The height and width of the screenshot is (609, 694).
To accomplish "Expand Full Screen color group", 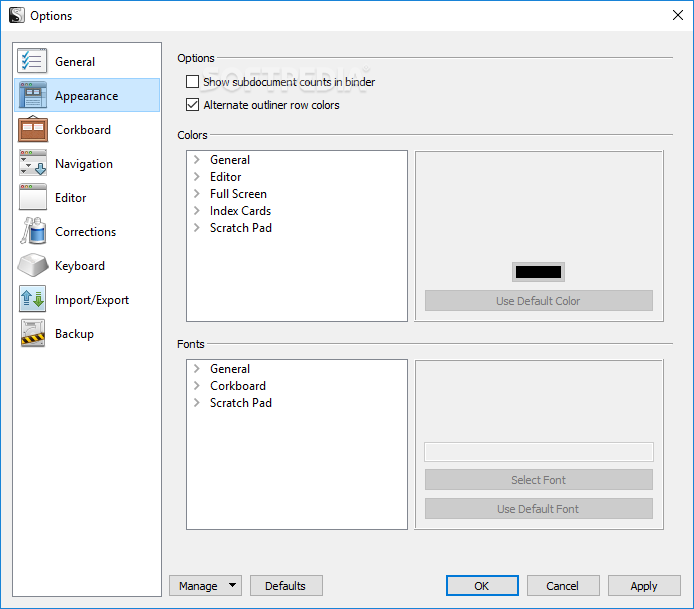I will (x=197, y=194).
